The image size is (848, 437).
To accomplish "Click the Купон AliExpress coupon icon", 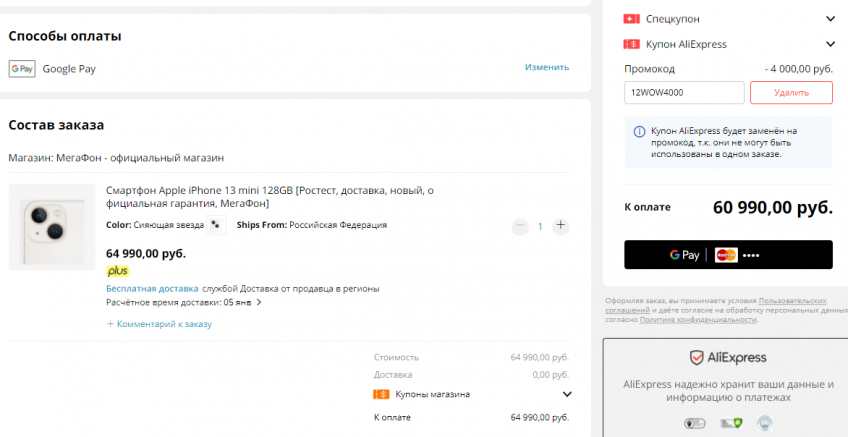I will click(631, 44).
